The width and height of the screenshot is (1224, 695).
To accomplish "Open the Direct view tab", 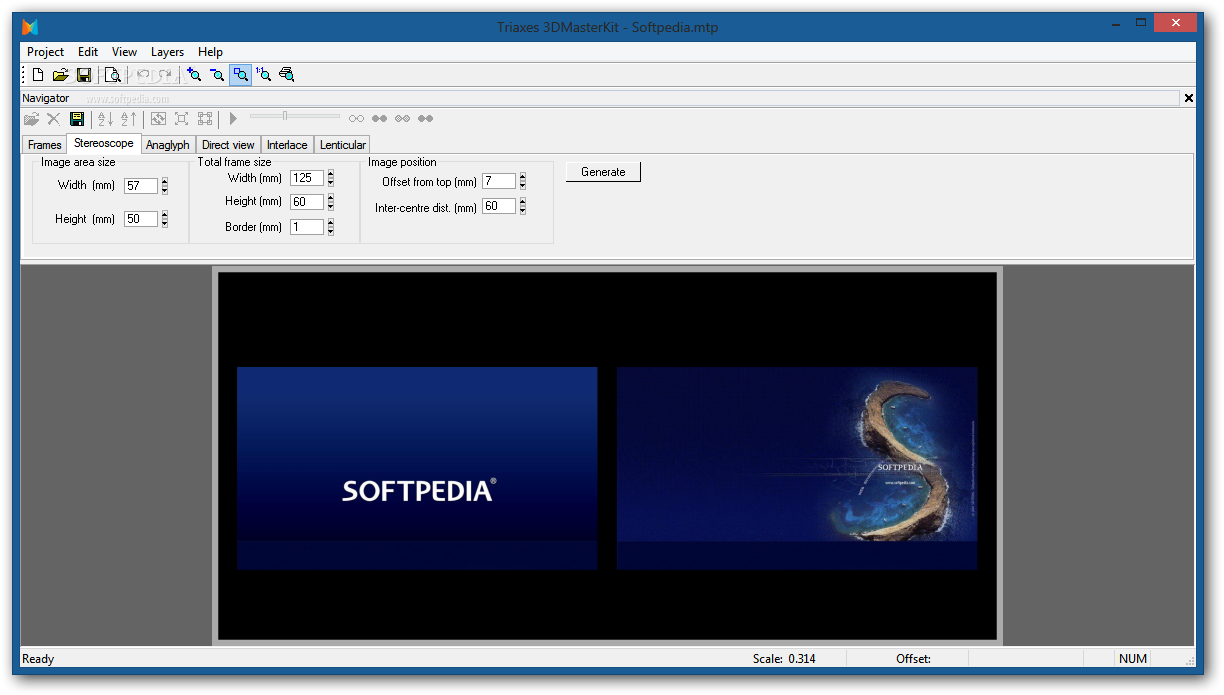I will click(x=228, y=145).
